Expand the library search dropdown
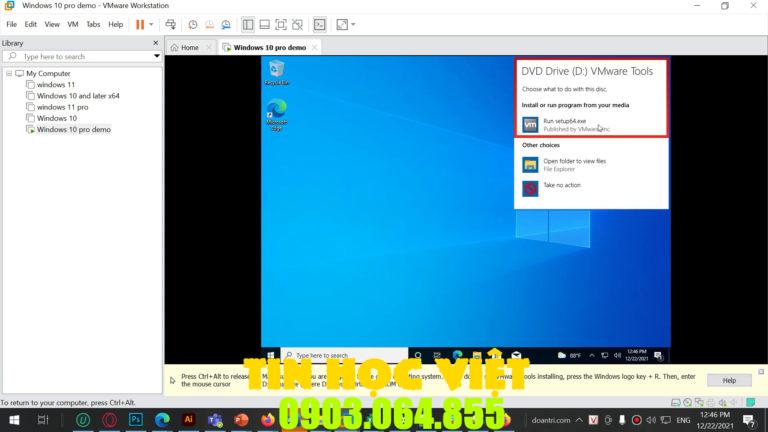Image resolution: width=768 pixels, height=432 pixels. 156,57
